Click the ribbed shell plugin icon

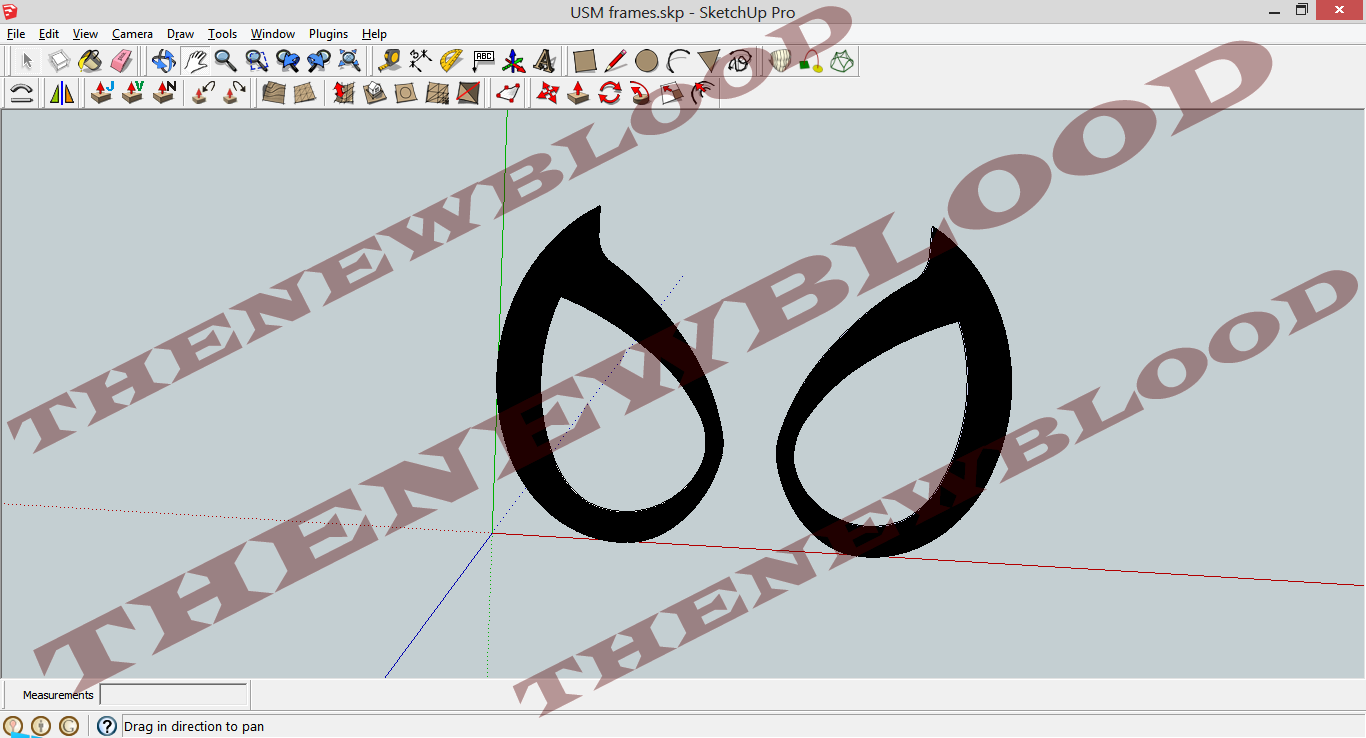click(780, 61)
